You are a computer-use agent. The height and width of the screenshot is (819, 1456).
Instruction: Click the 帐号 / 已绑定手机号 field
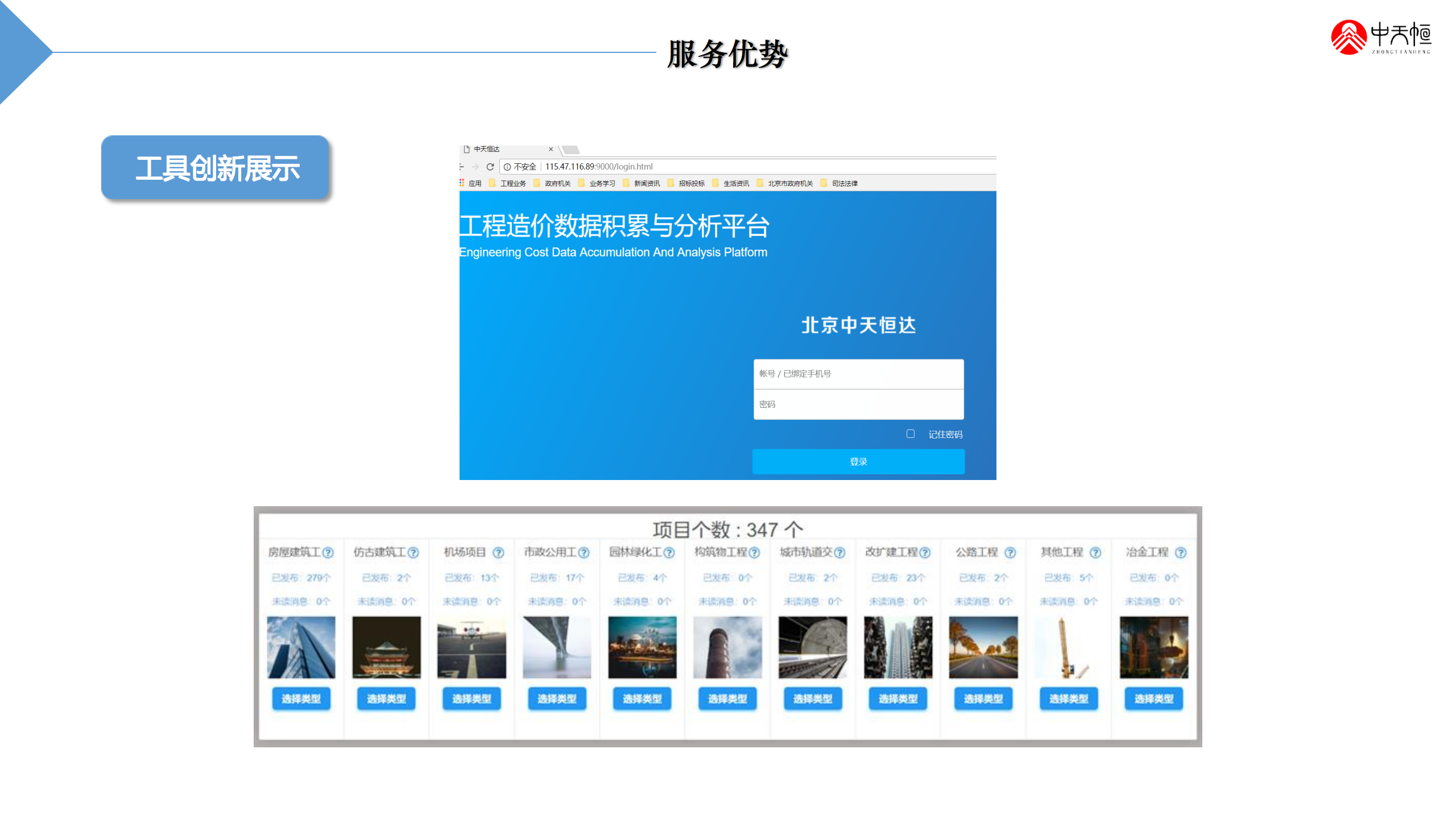pyautogui.click(x=858, y=374)
